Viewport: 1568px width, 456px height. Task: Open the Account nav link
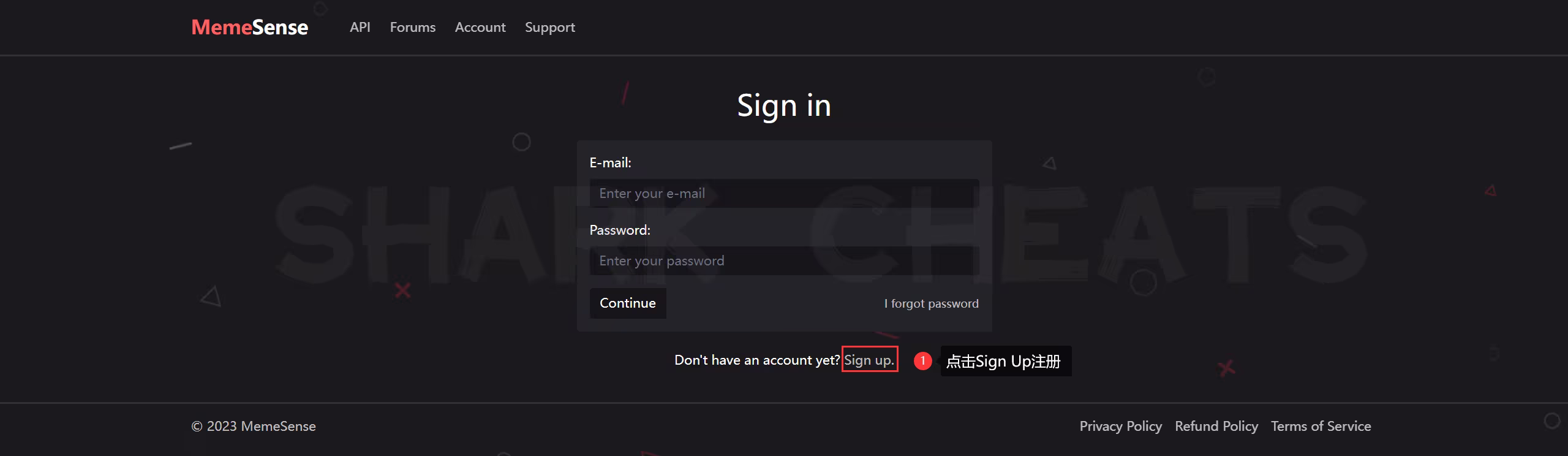click(x=480, y=27)
